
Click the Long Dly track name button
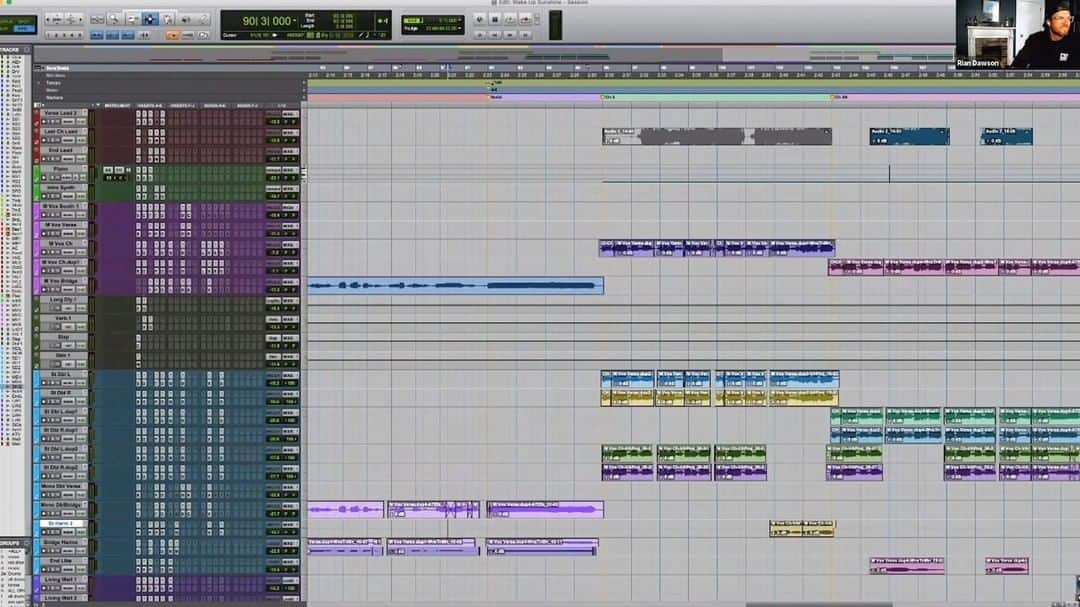coord(63,300)
